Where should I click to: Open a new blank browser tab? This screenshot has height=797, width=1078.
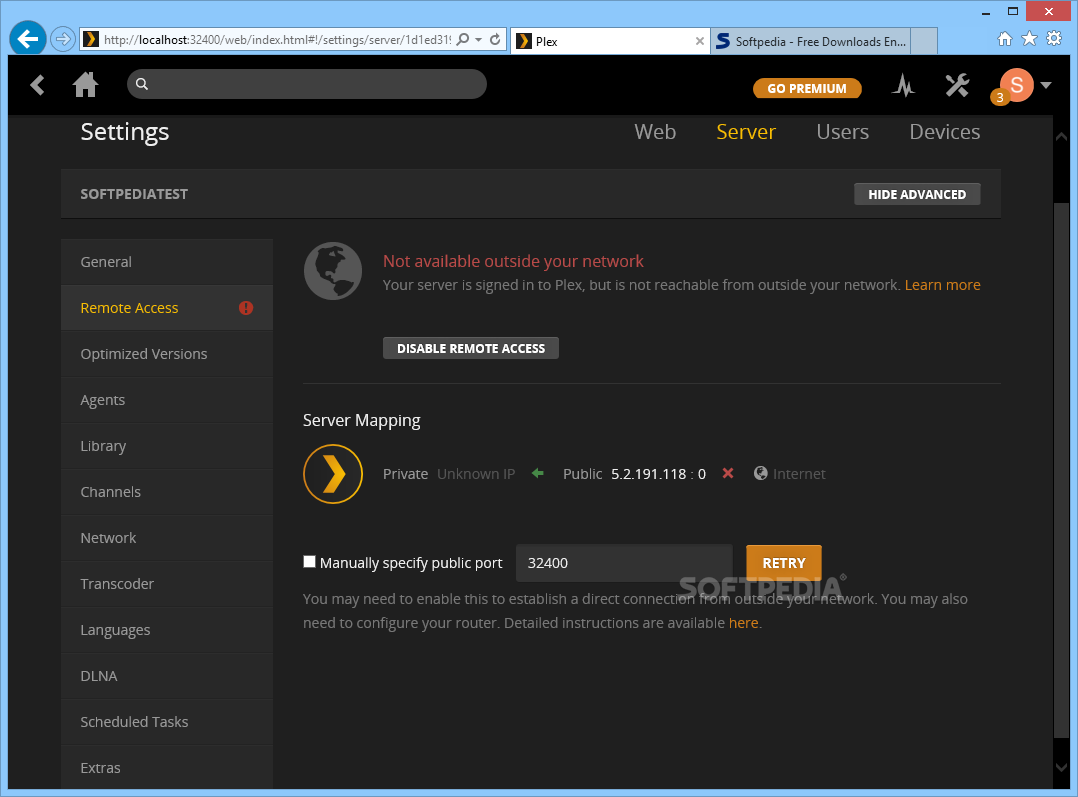(x=924, y=41)
